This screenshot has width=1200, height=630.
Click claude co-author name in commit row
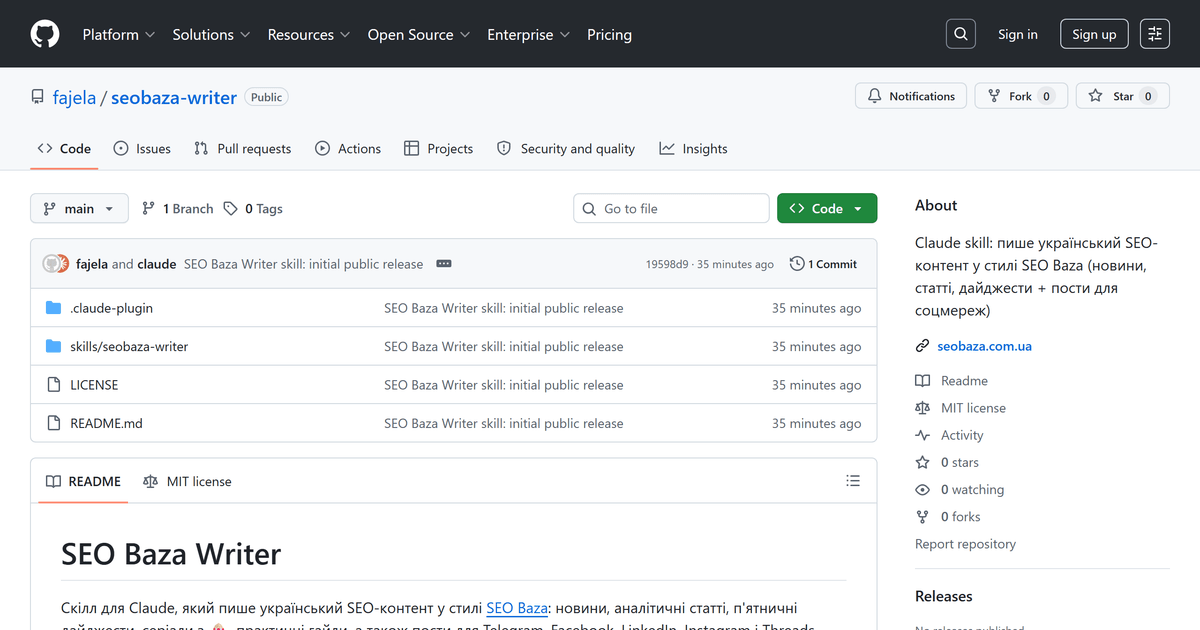[157, 264]
